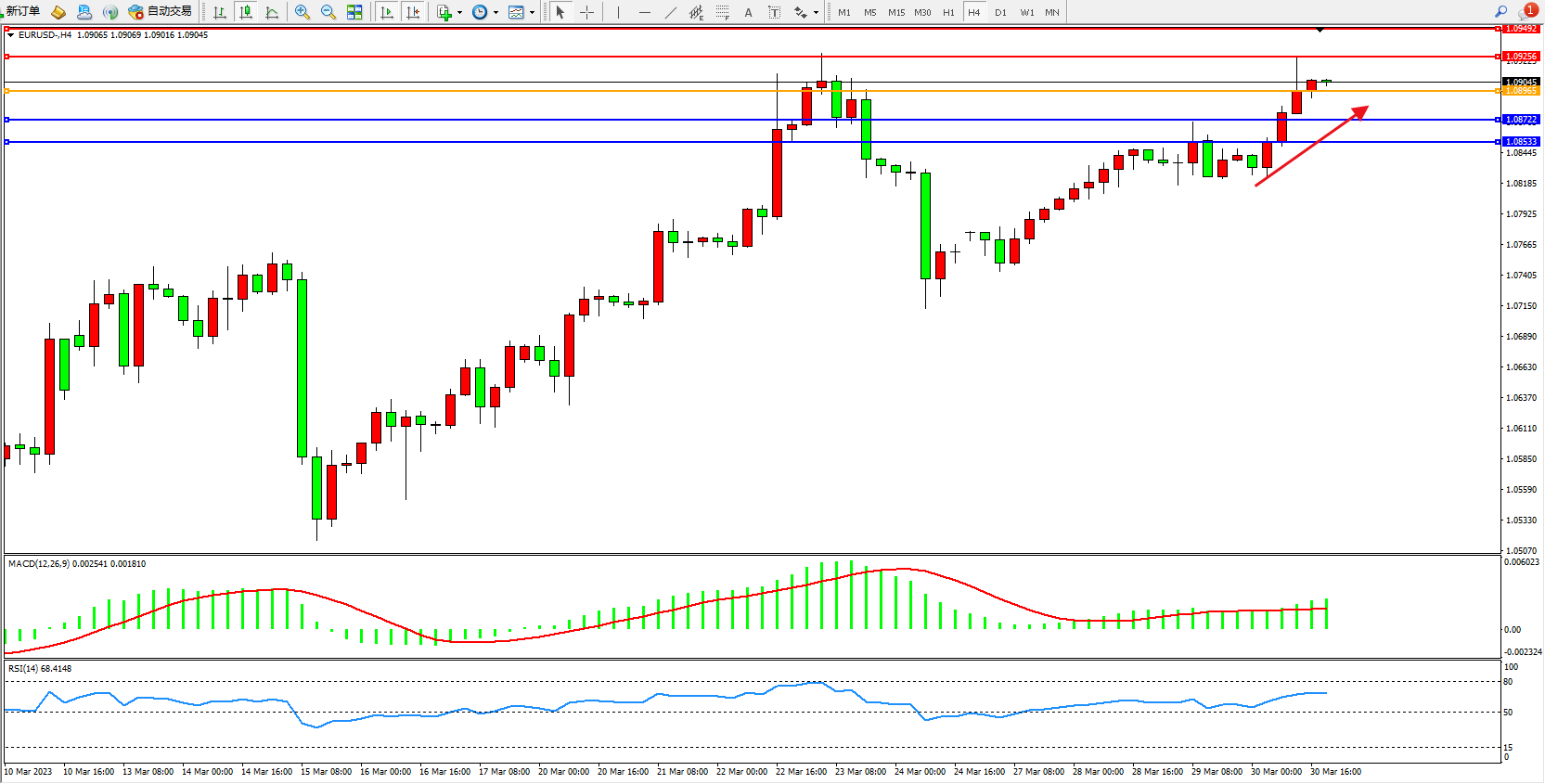1545x784 pixels.
Task: Select the crosshair tool
Action: (586, 12)
